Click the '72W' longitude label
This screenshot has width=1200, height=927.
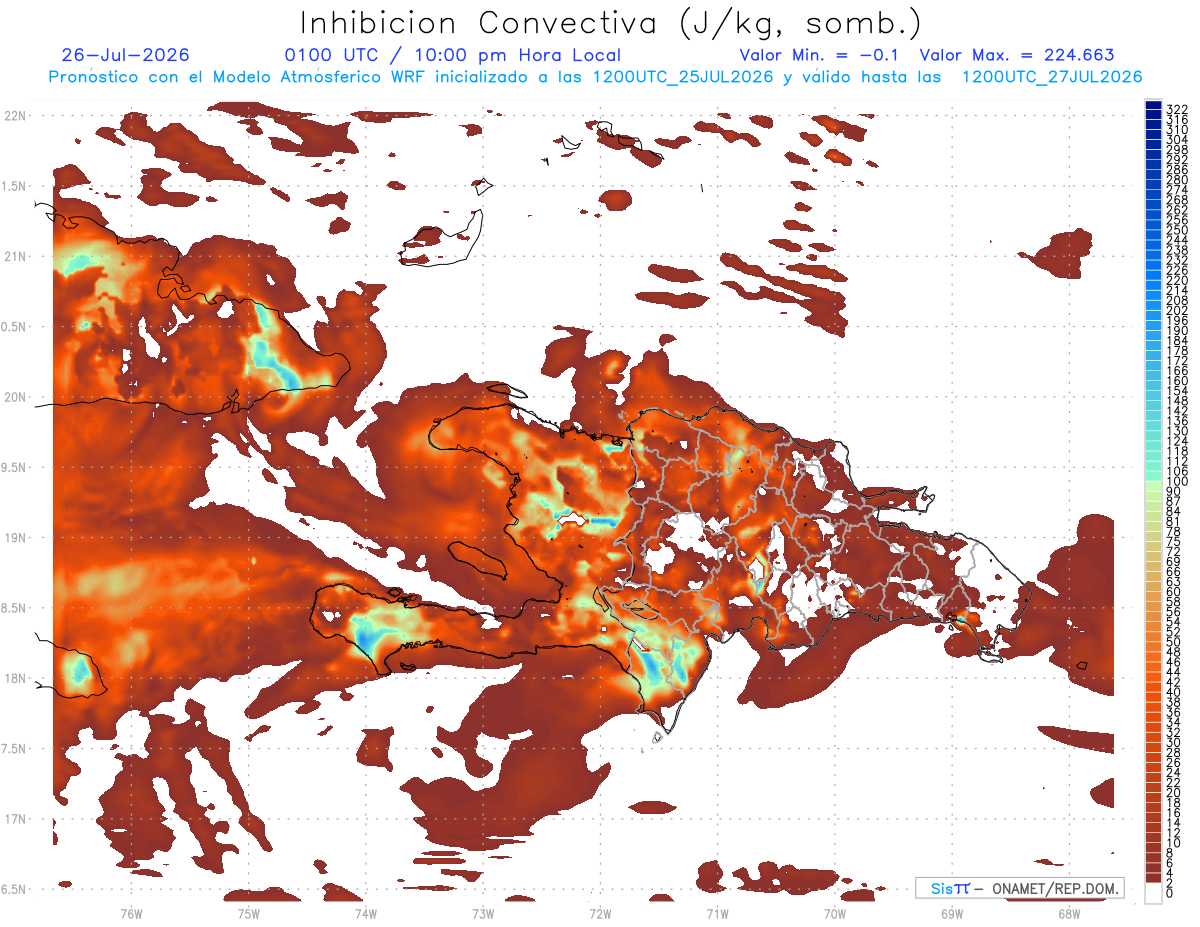point(600,913)
